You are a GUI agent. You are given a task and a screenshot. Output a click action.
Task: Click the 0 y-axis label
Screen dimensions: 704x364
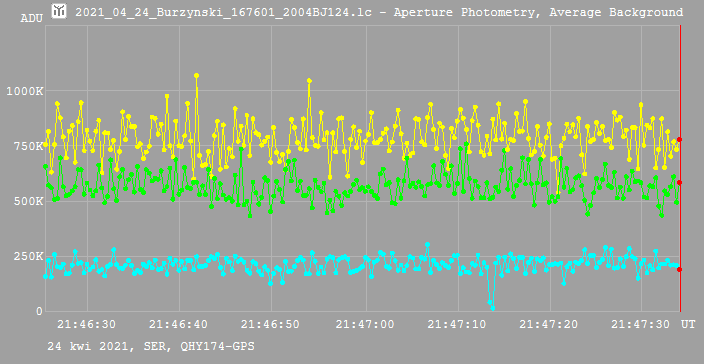(39, 311)
